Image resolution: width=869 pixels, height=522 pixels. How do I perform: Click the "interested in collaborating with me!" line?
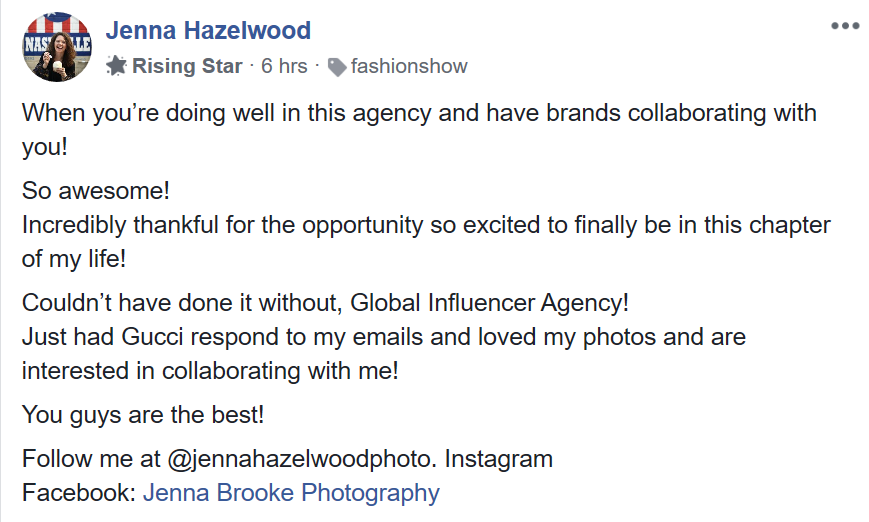point(210,370)
